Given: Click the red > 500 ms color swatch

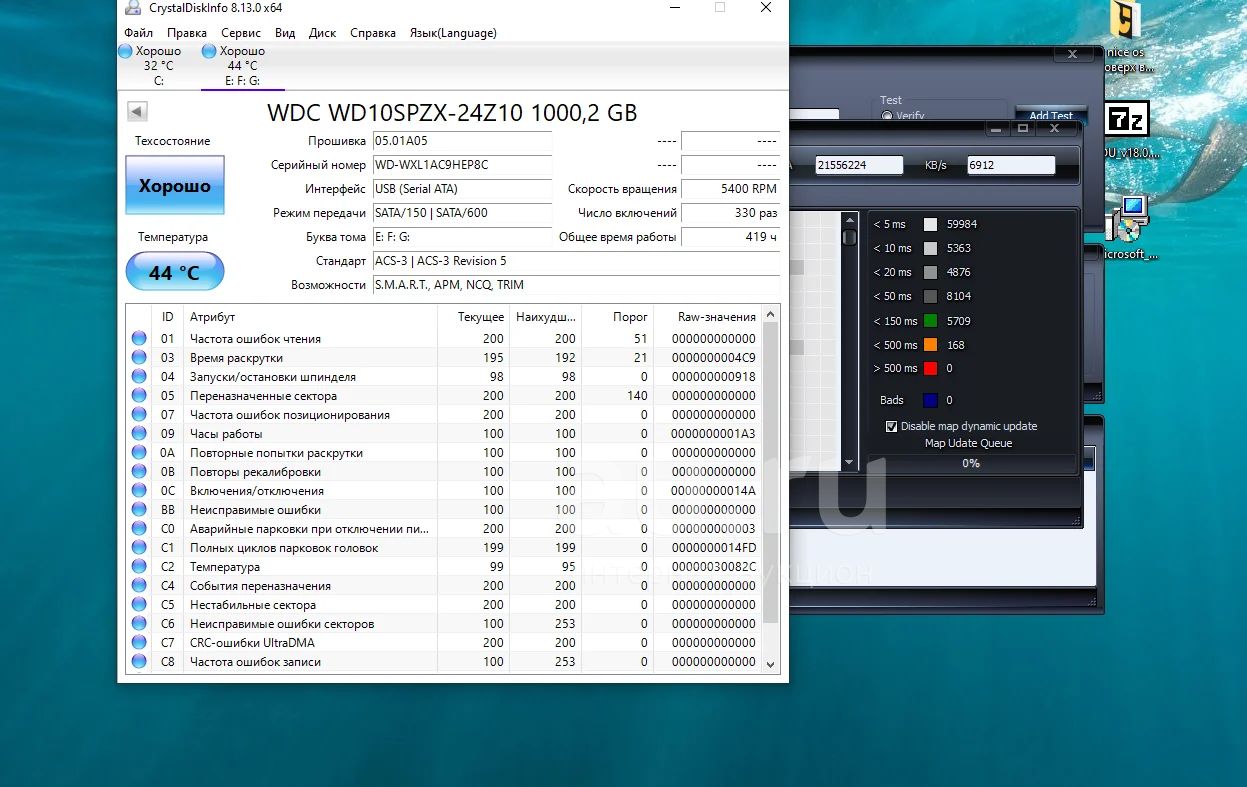Looking at the screenshot, I should click(930, 368).
